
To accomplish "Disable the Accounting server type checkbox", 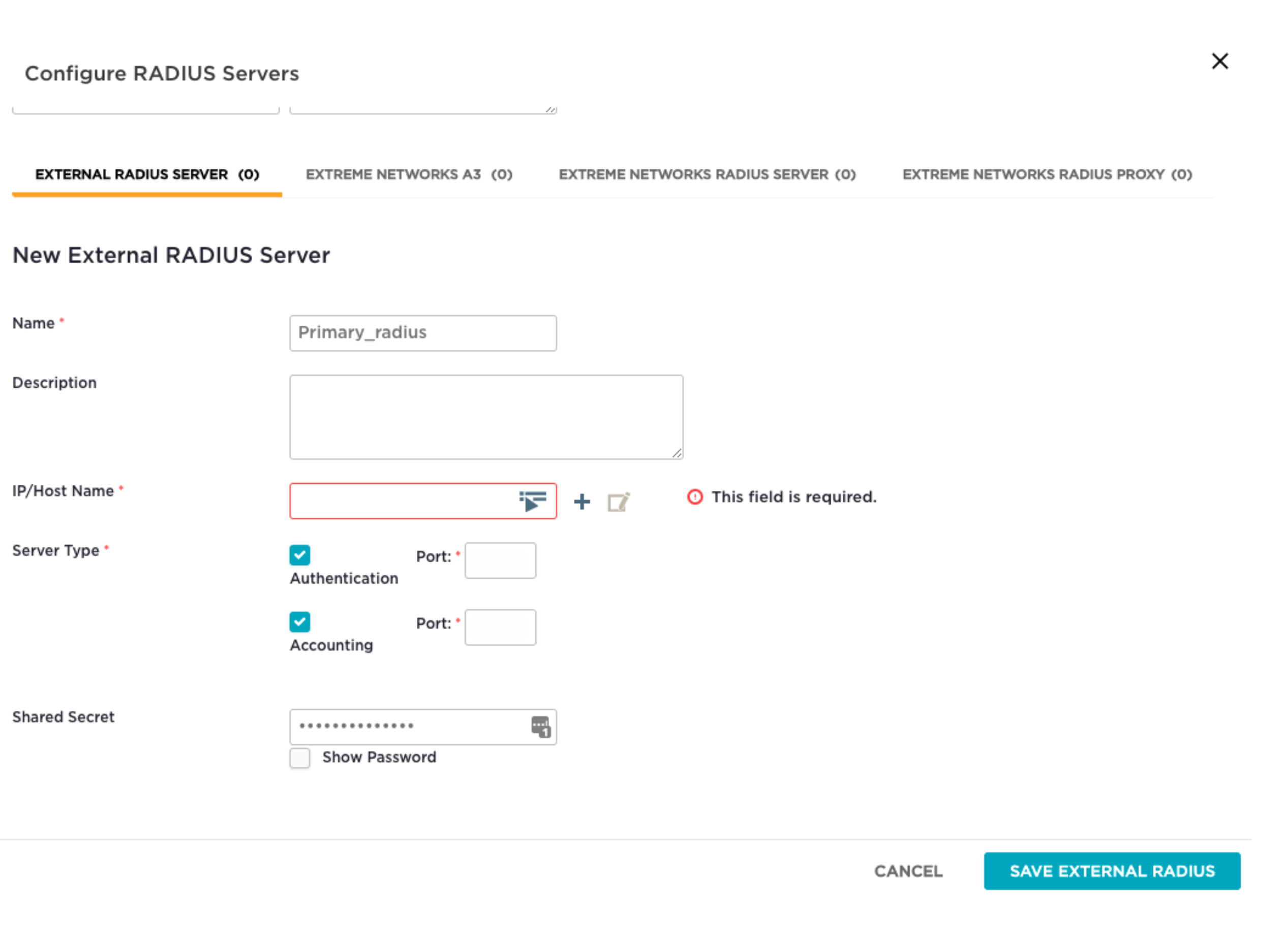I will point(299,622).
